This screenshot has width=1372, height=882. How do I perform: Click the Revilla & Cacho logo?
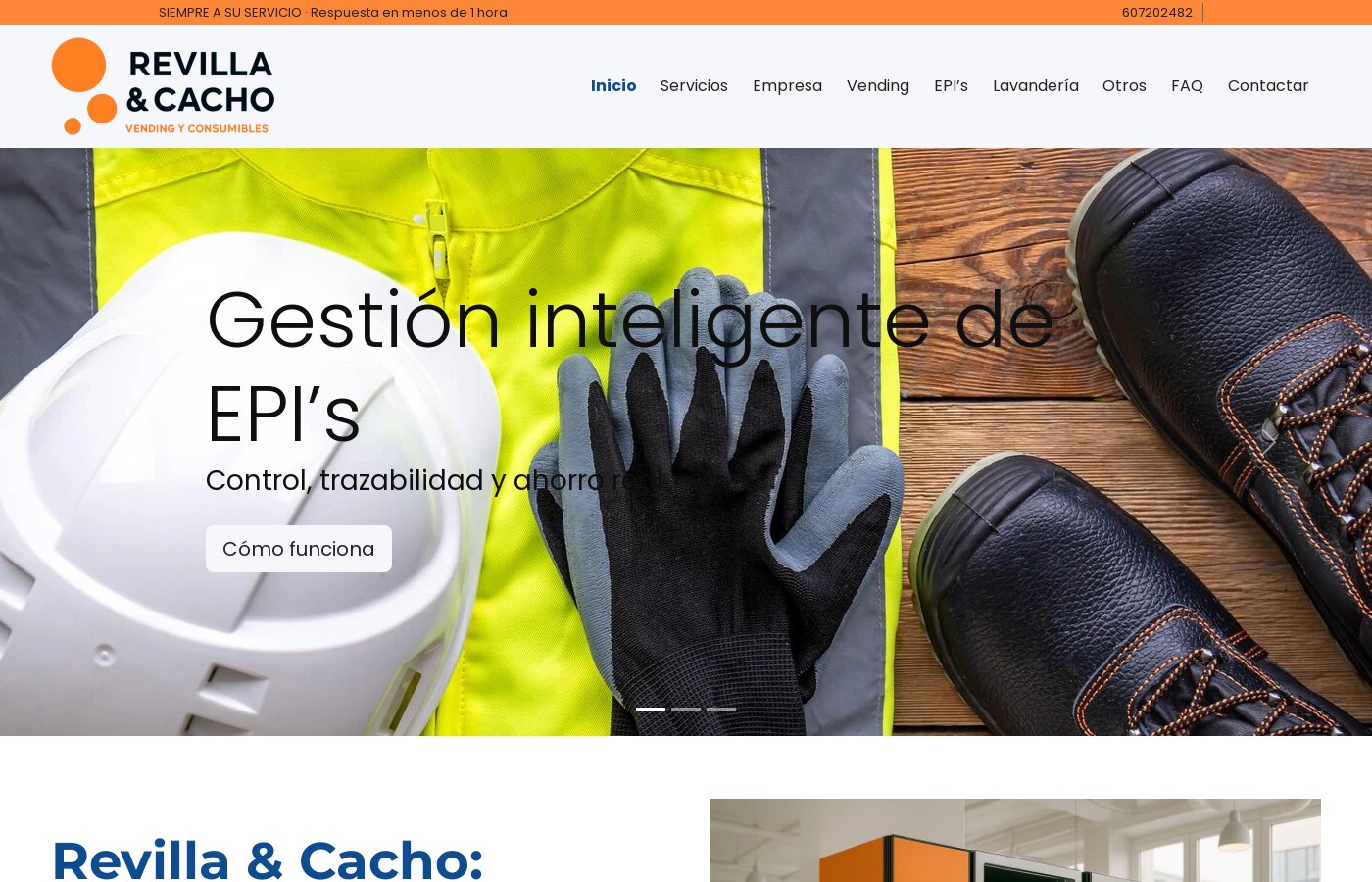(163, 86)
